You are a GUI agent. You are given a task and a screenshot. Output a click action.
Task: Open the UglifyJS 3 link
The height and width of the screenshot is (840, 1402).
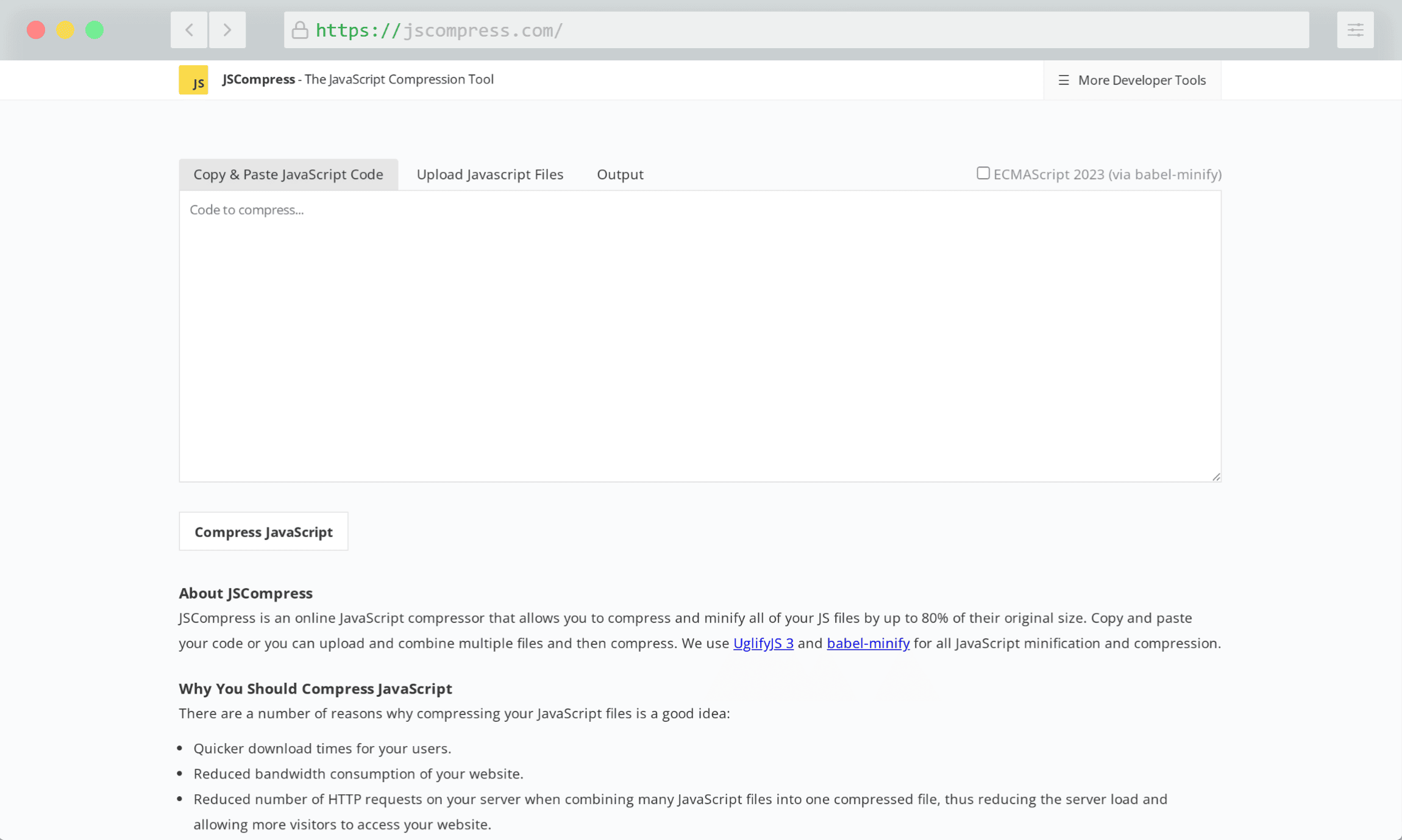pos(763,643)
